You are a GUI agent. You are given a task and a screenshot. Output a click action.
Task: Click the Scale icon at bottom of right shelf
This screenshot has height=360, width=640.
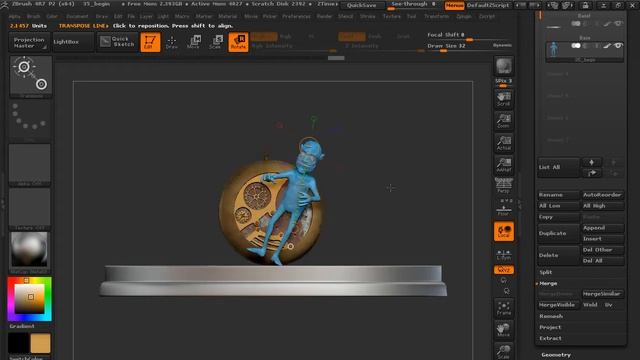click(x=504, y=351)
